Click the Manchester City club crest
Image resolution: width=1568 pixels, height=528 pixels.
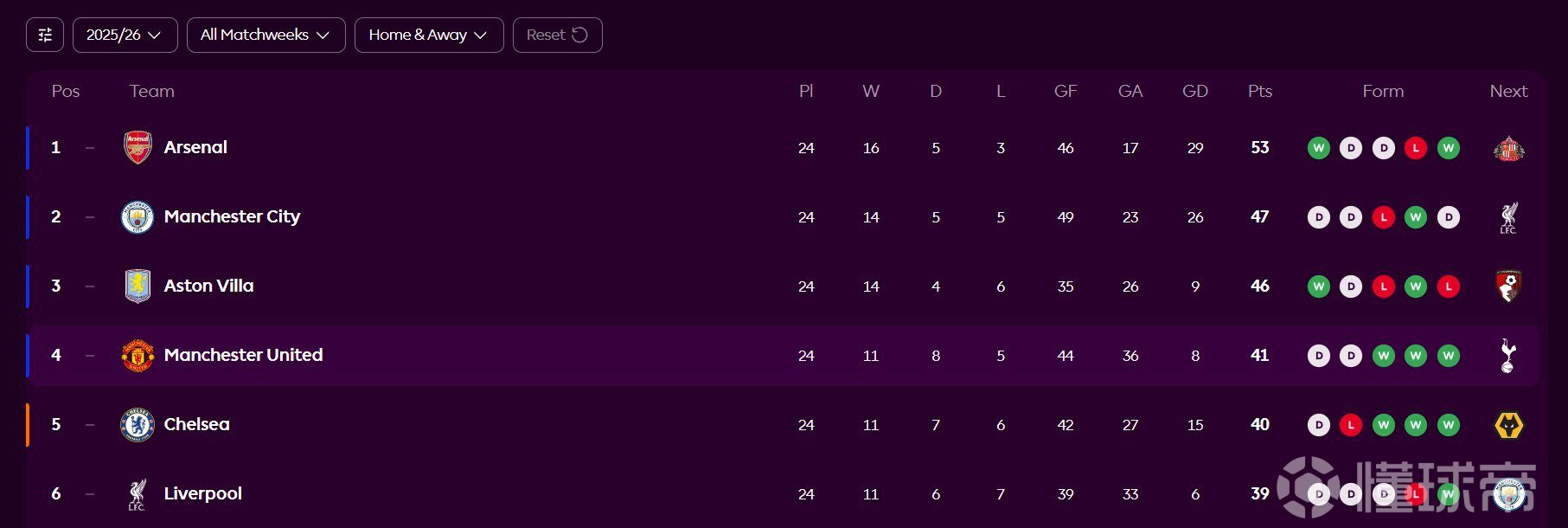(138, 217)
